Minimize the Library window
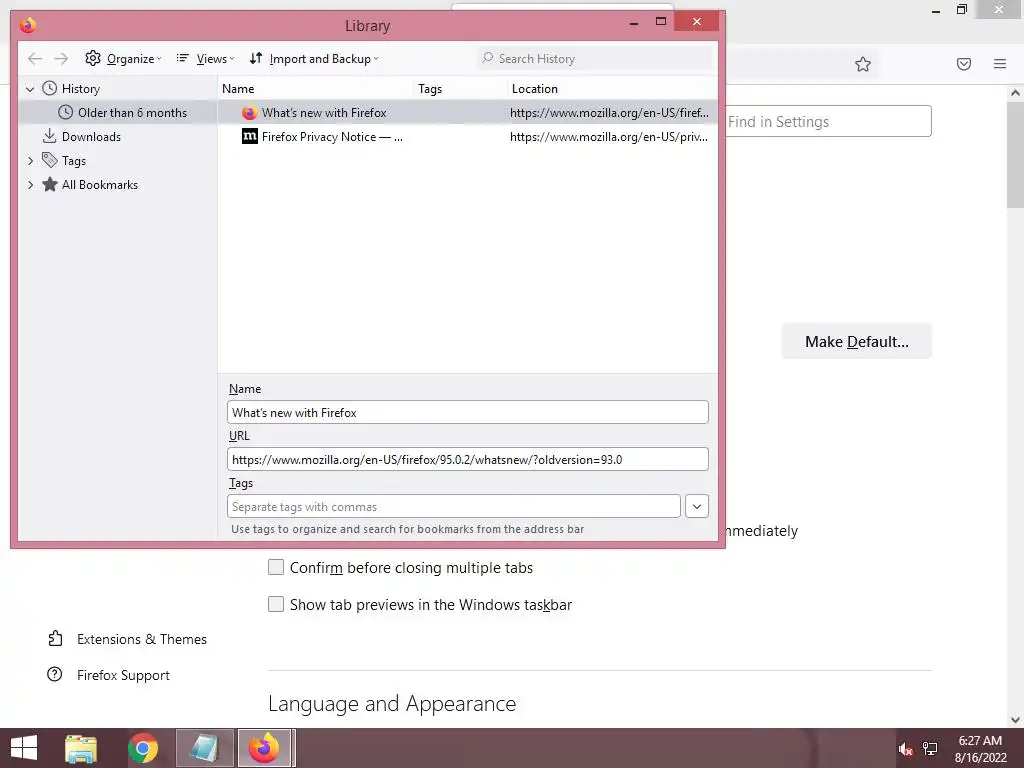 pos(633,22)
